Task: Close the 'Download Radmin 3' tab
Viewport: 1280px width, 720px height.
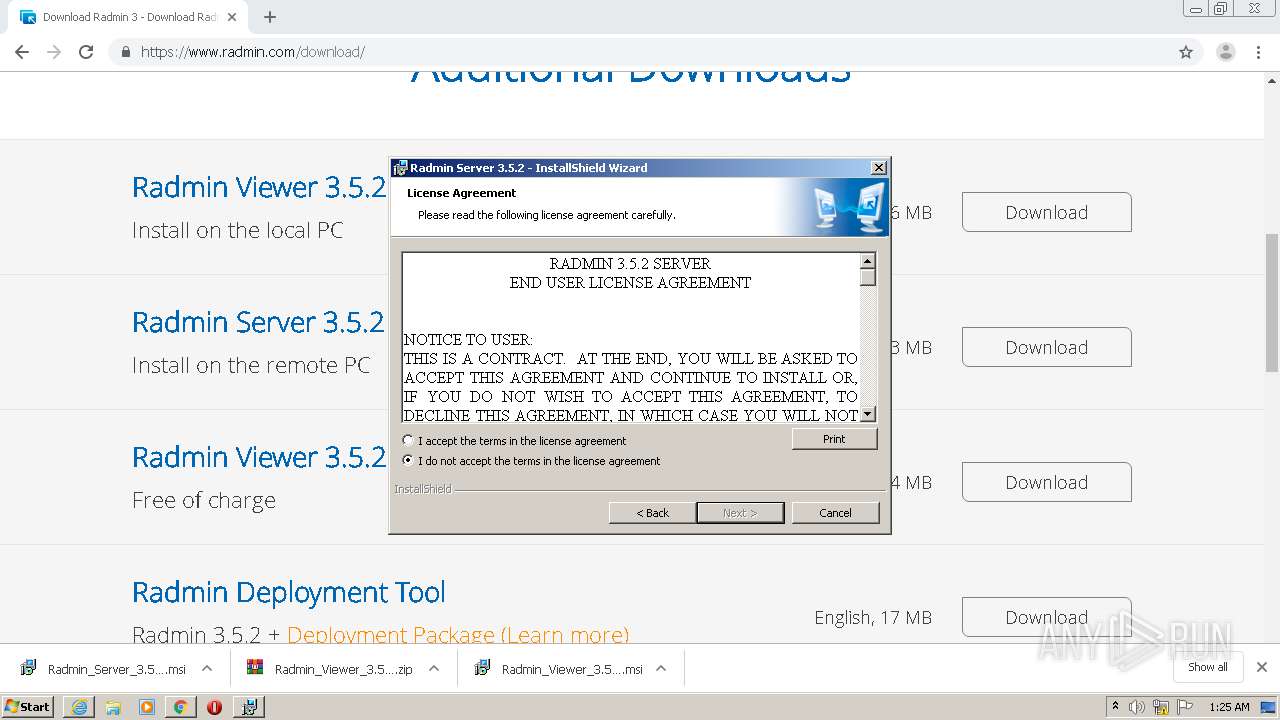Action: coord(232,17)
